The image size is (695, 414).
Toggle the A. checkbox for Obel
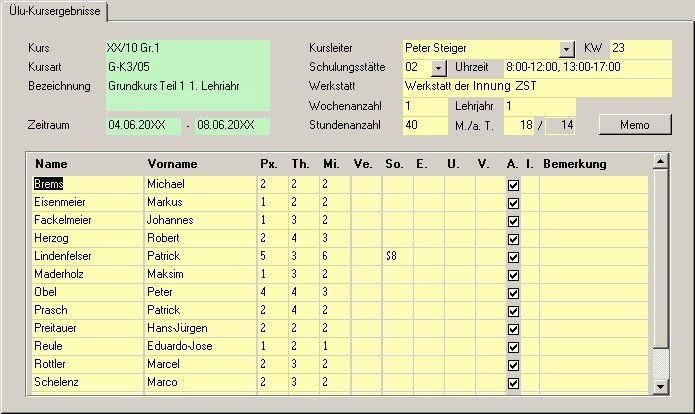(514, 293)
